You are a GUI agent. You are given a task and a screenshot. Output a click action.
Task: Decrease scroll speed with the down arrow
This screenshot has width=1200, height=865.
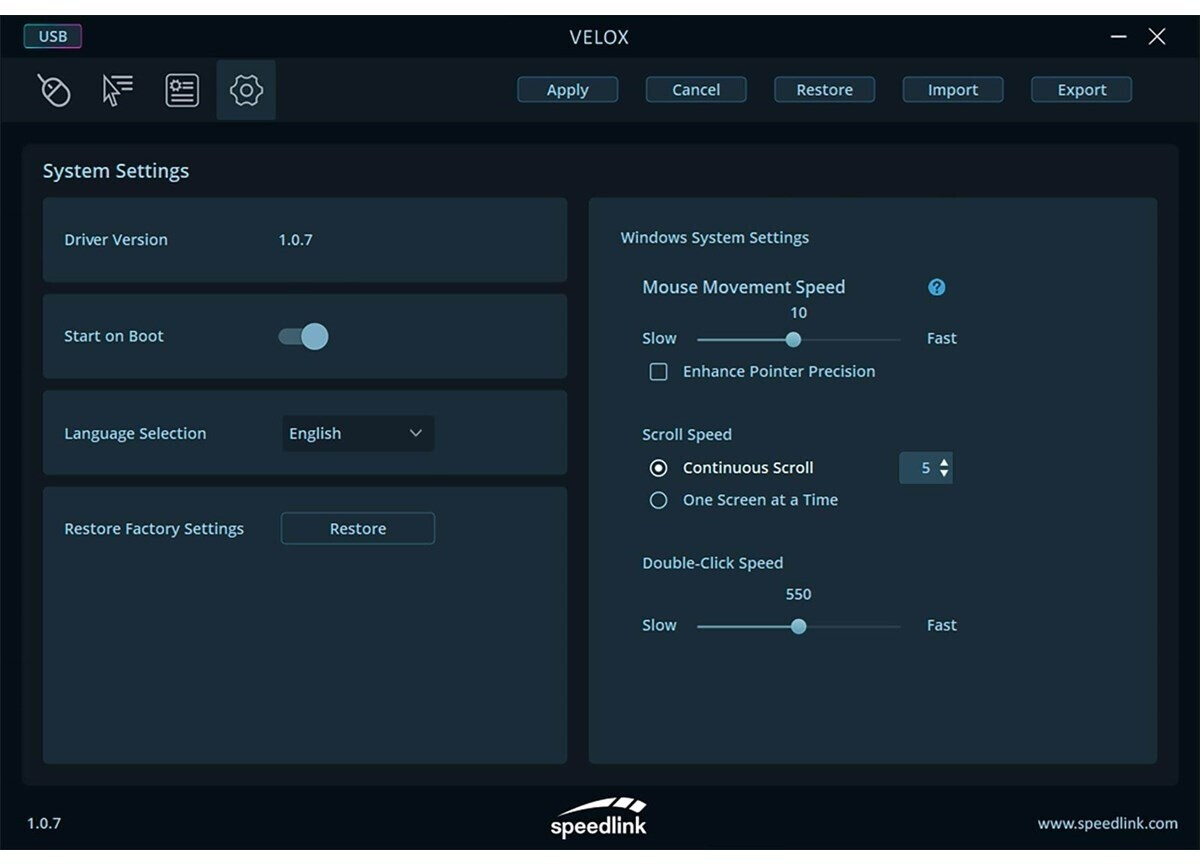point(944,474)
